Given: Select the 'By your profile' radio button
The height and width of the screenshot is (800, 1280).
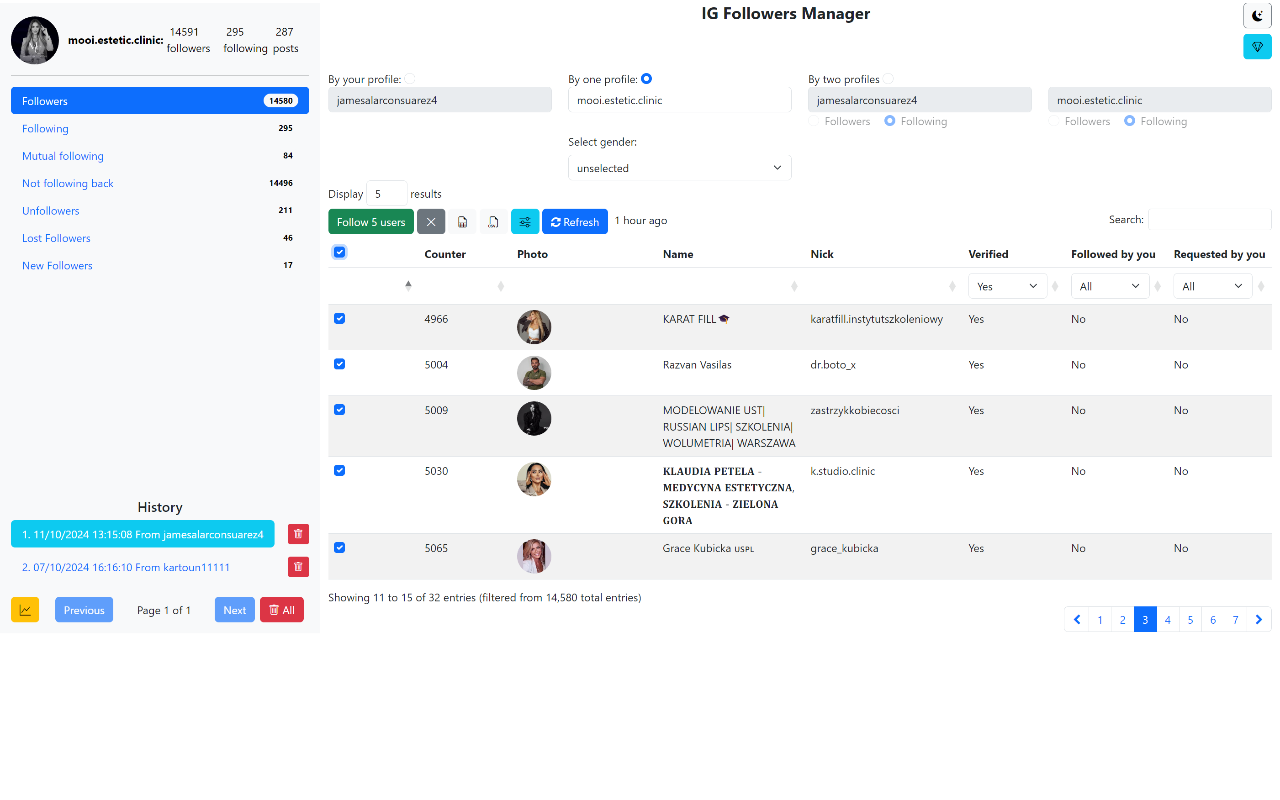Looking at the screenshot, I should pos(409,78).
